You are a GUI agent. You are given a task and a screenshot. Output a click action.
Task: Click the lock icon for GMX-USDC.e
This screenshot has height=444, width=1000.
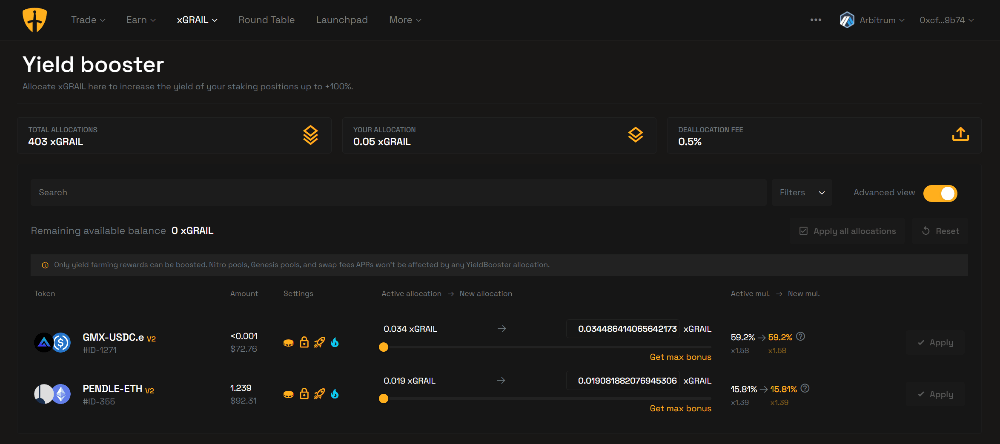[304, 343]
